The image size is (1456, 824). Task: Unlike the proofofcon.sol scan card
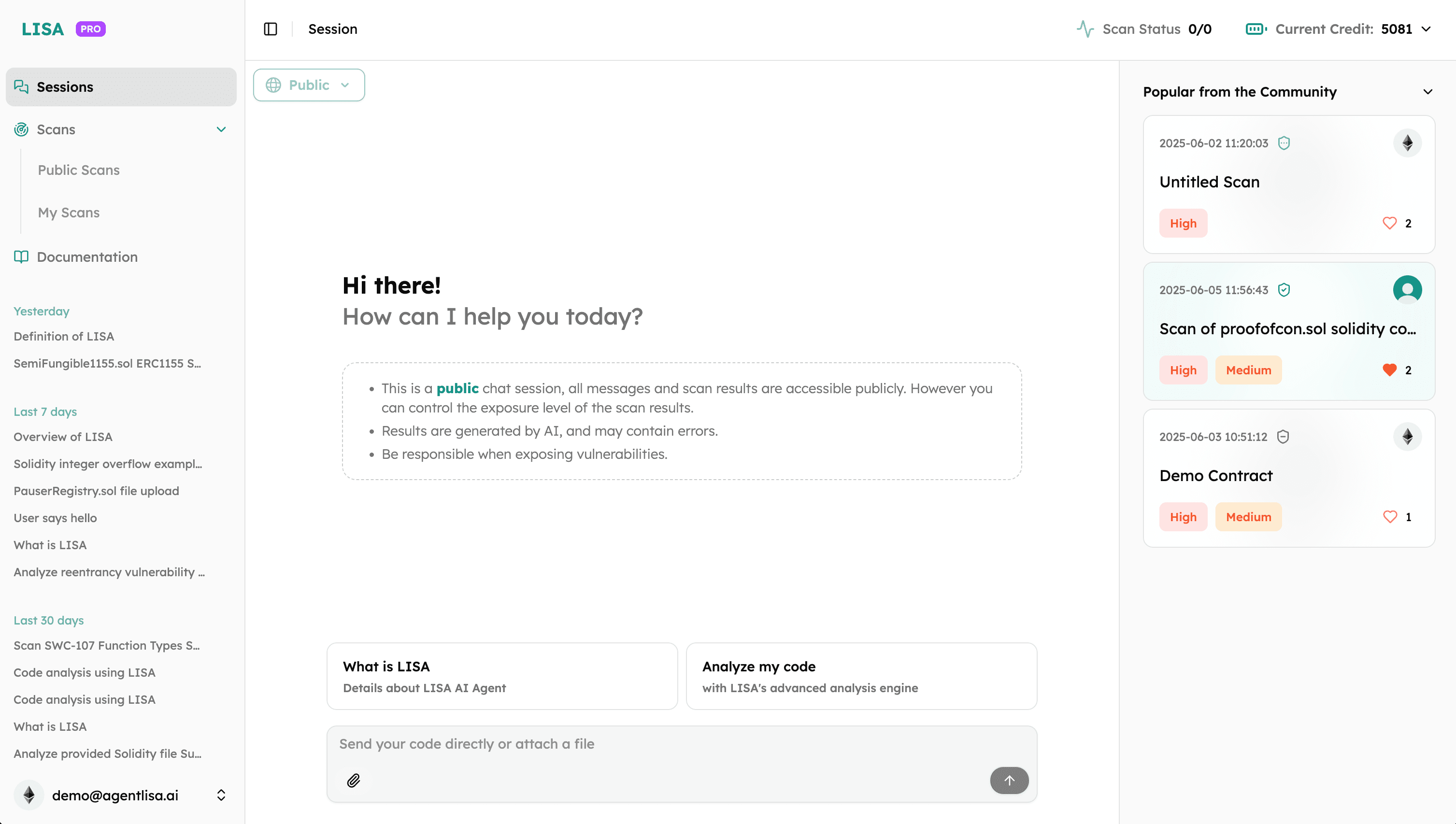point(1389,370)
